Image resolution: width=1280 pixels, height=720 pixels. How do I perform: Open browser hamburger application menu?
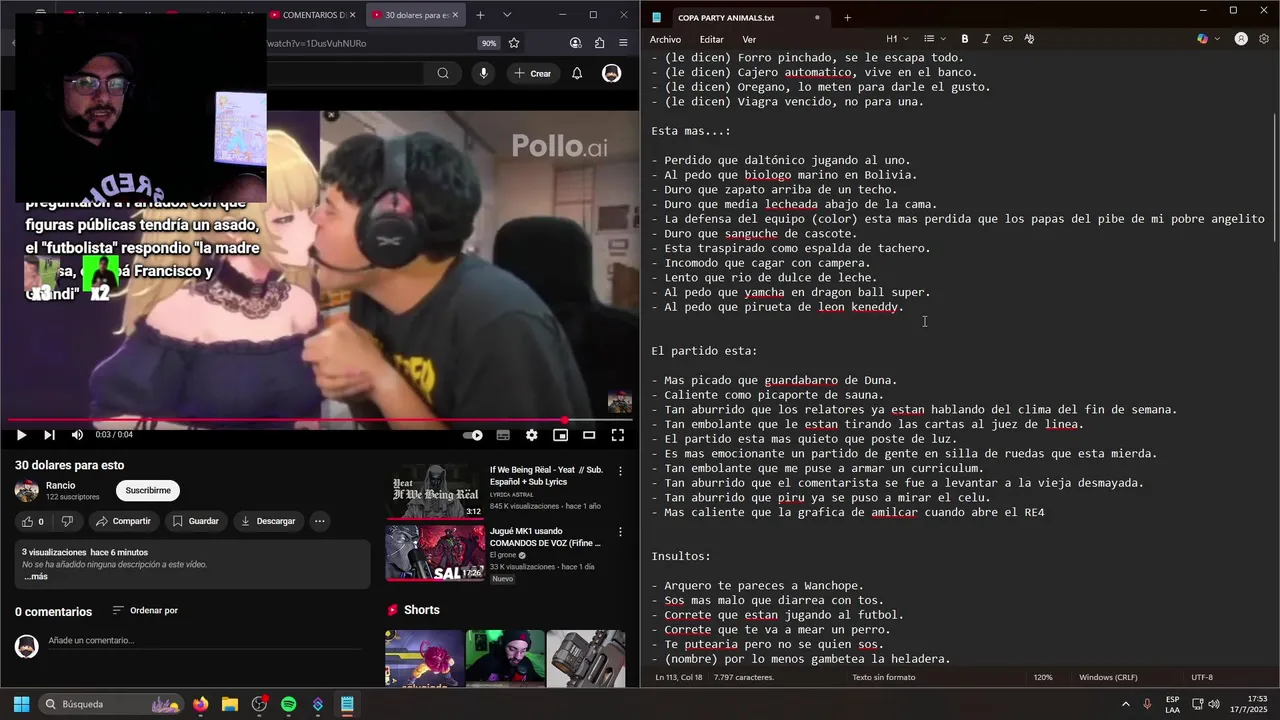623,43
